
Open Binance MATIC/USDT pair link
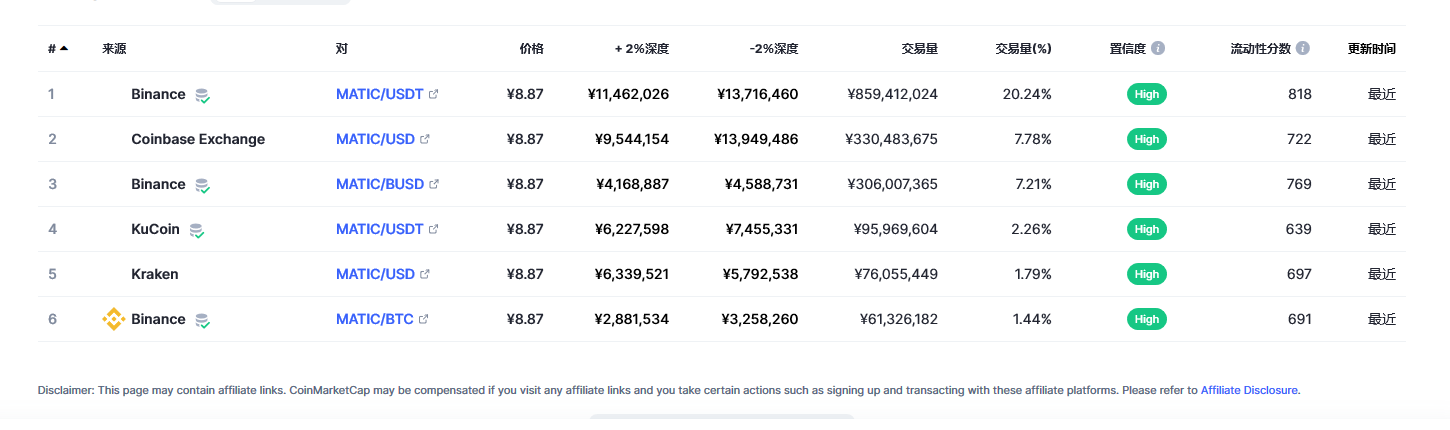(x=380, y=94)
